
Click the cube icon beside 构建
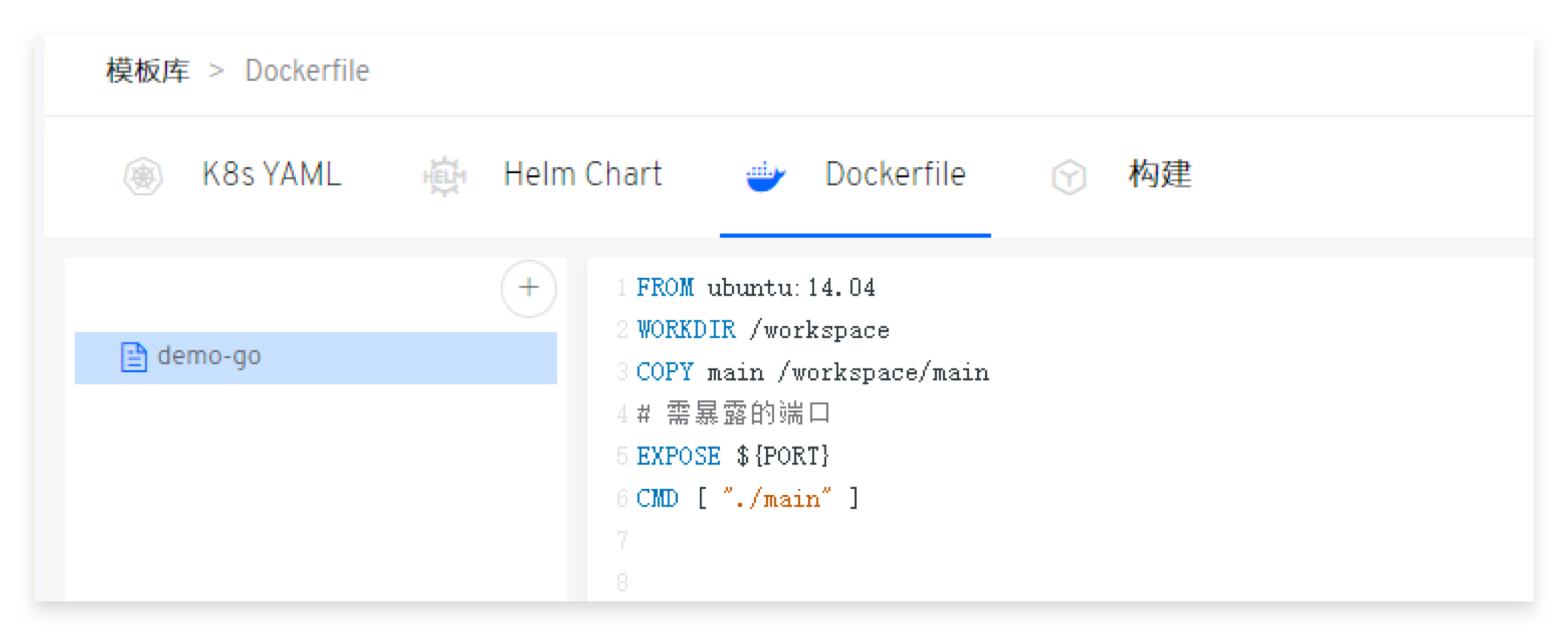point(1068,176)
